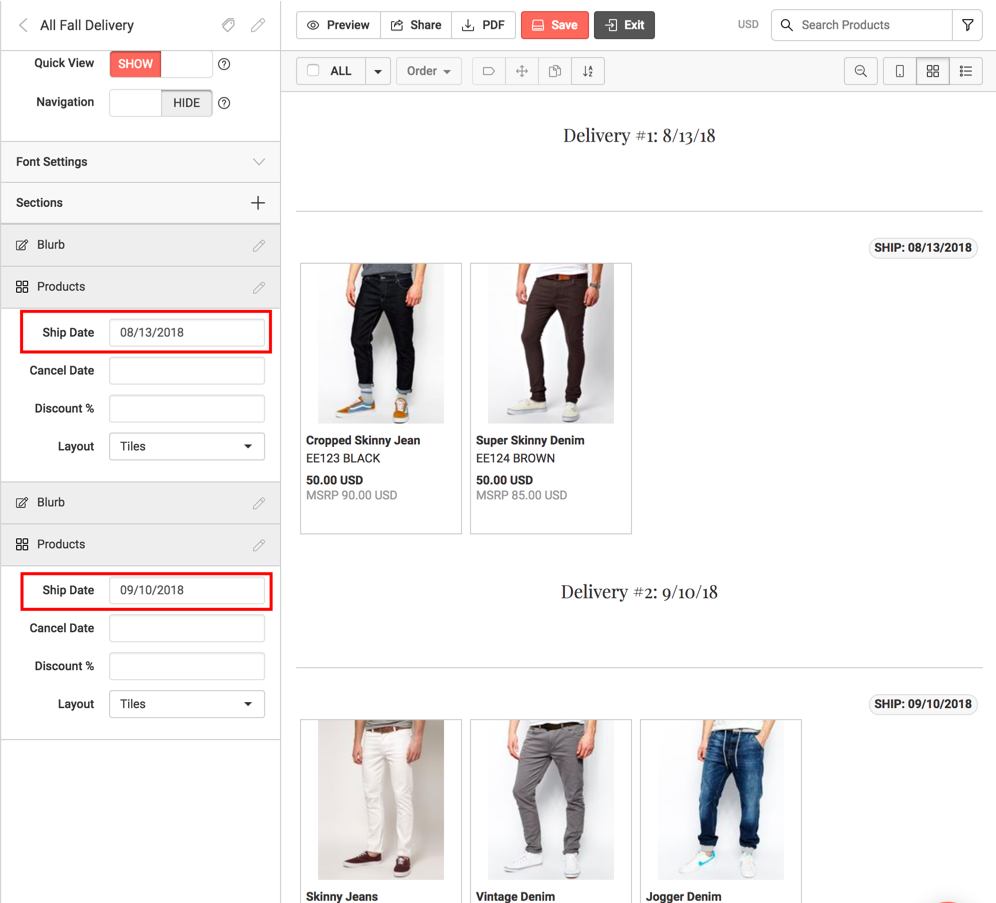
Task: Click the Ship Date field 09/10/2018
Action: pyautogui.click(x=187, y=591)
